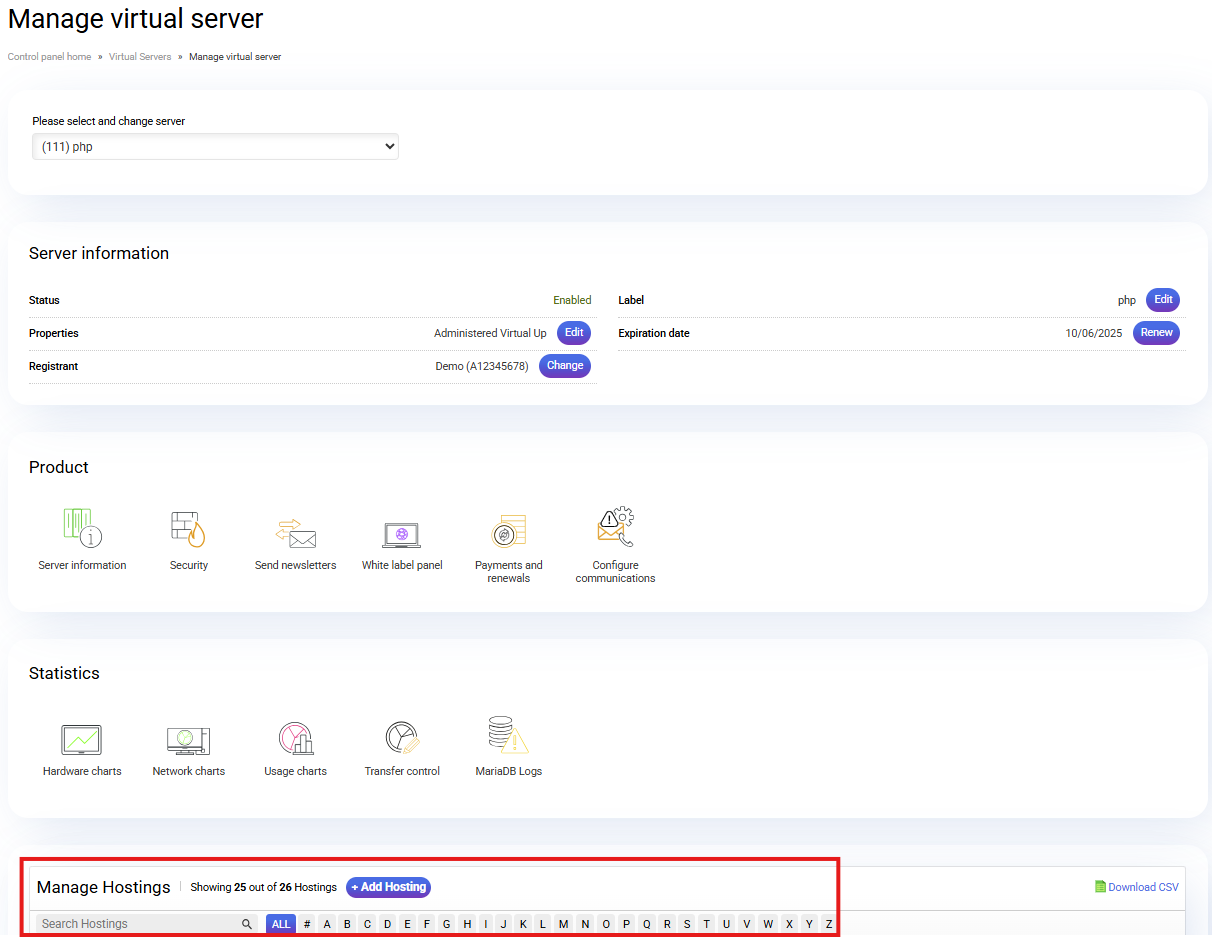View Network charts statistics

188,740
